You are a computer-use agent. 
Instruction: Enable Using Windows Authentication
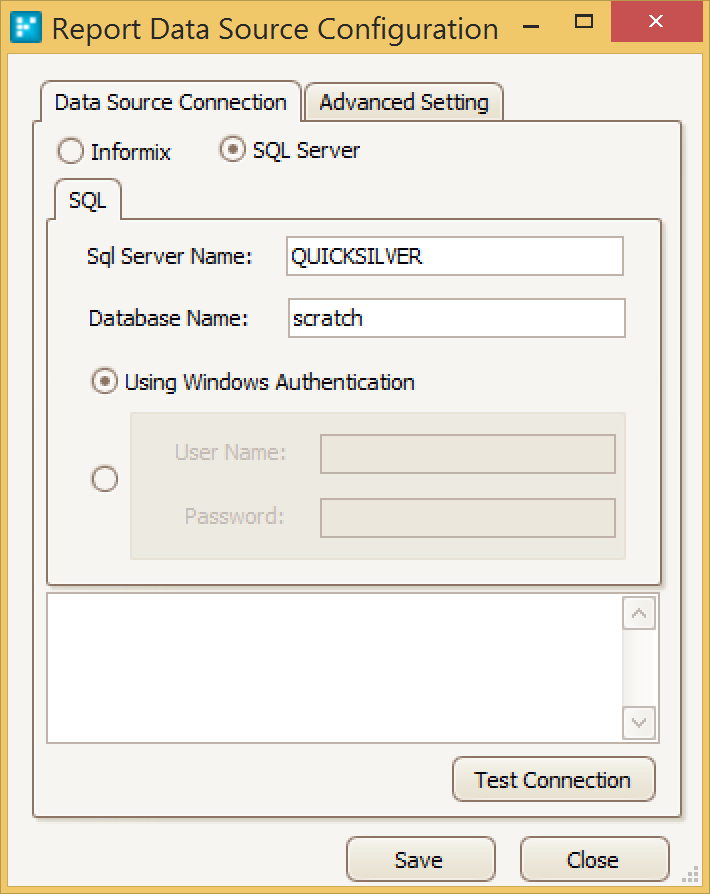pos(104,382)
